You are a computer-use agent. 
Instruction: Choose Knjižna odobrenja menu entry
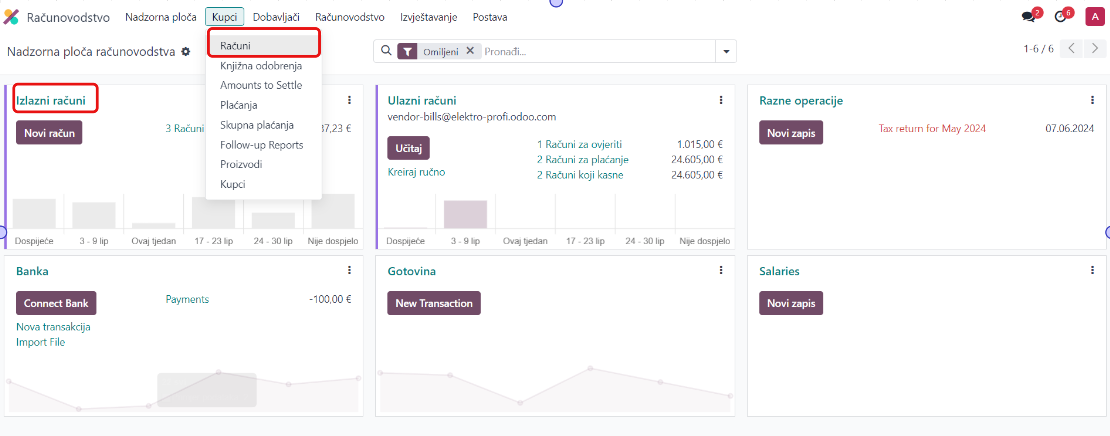point(260,66)
